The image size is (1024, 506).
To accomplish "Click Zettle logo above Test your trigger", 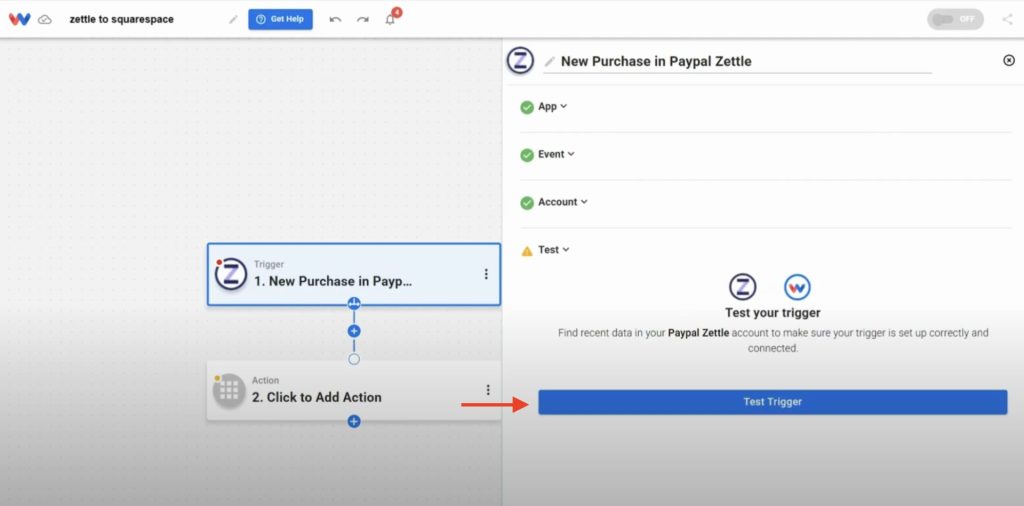I will click(743, 287).
